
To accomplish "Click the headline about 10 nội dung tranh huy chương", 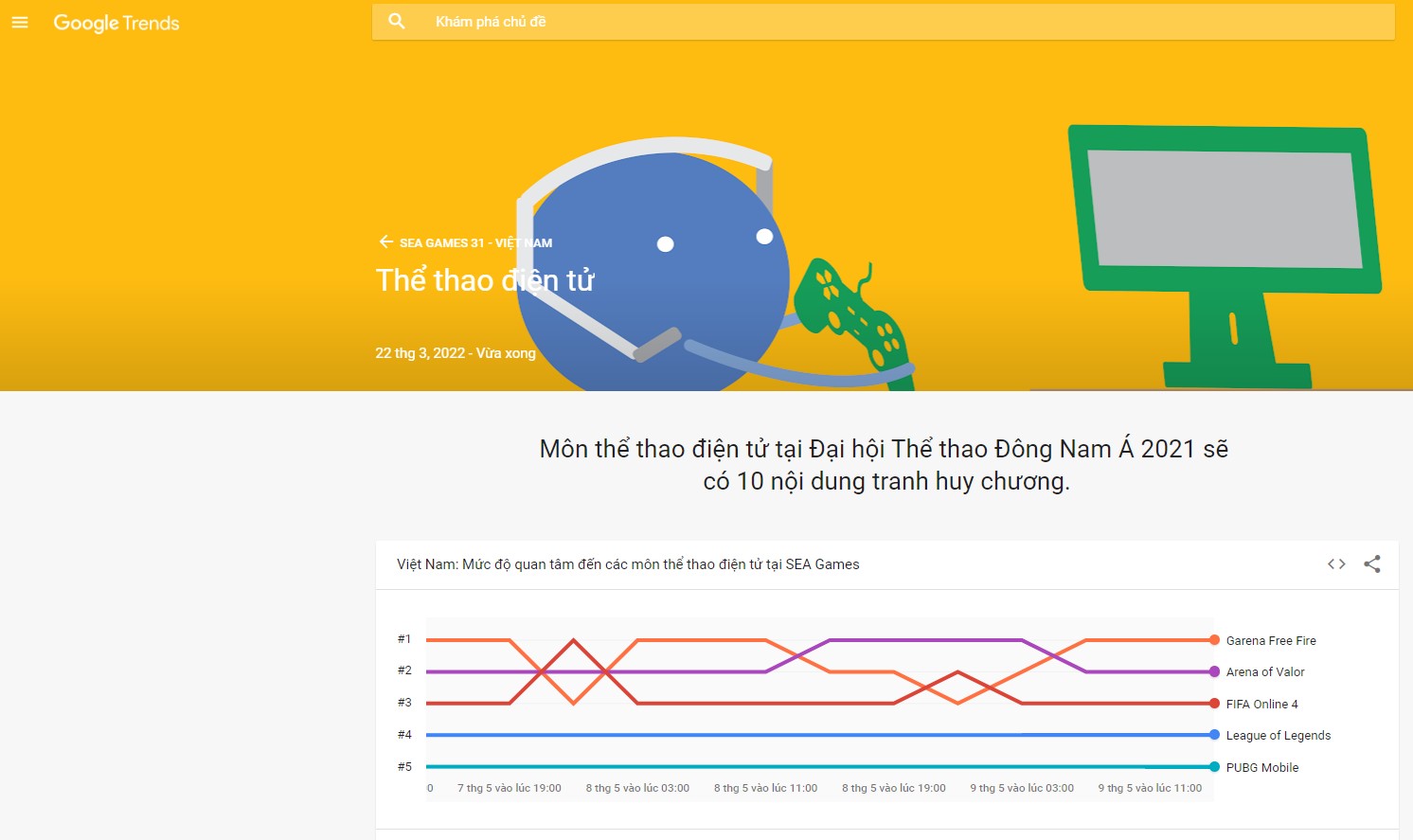I will [885, 465].
